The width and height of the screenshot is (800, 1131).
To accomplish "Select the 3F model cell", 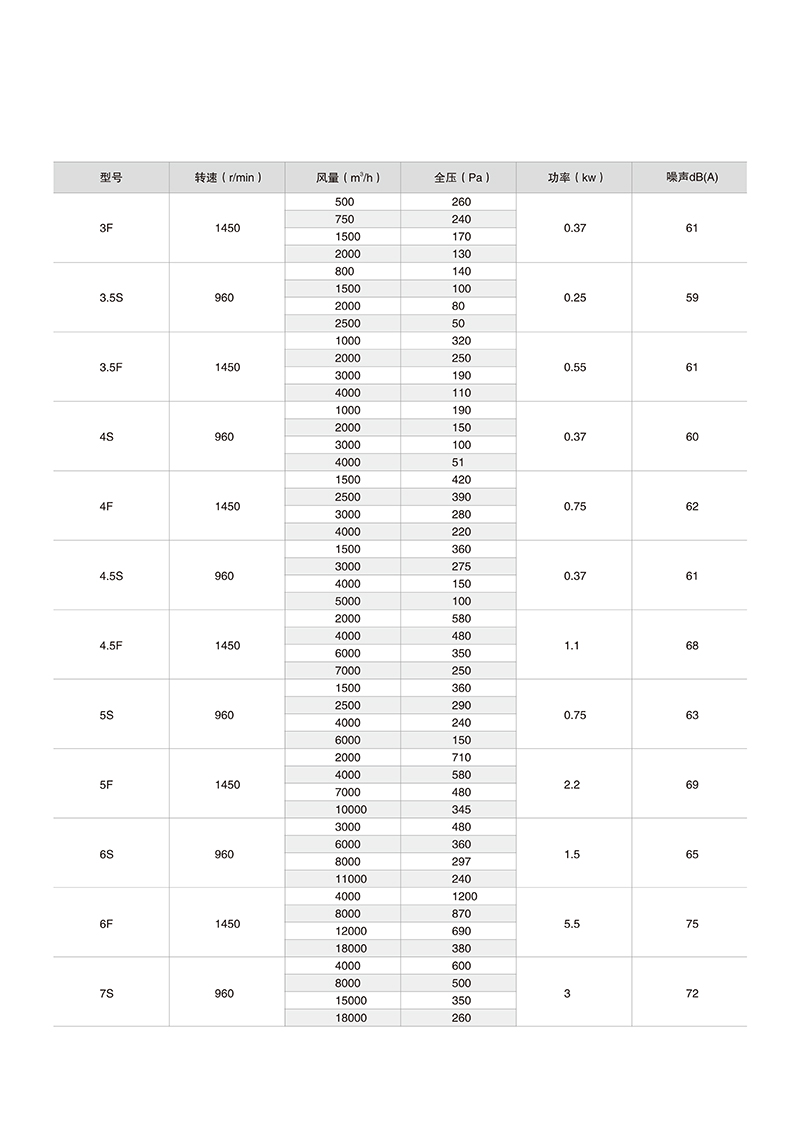I will [106, 228].
